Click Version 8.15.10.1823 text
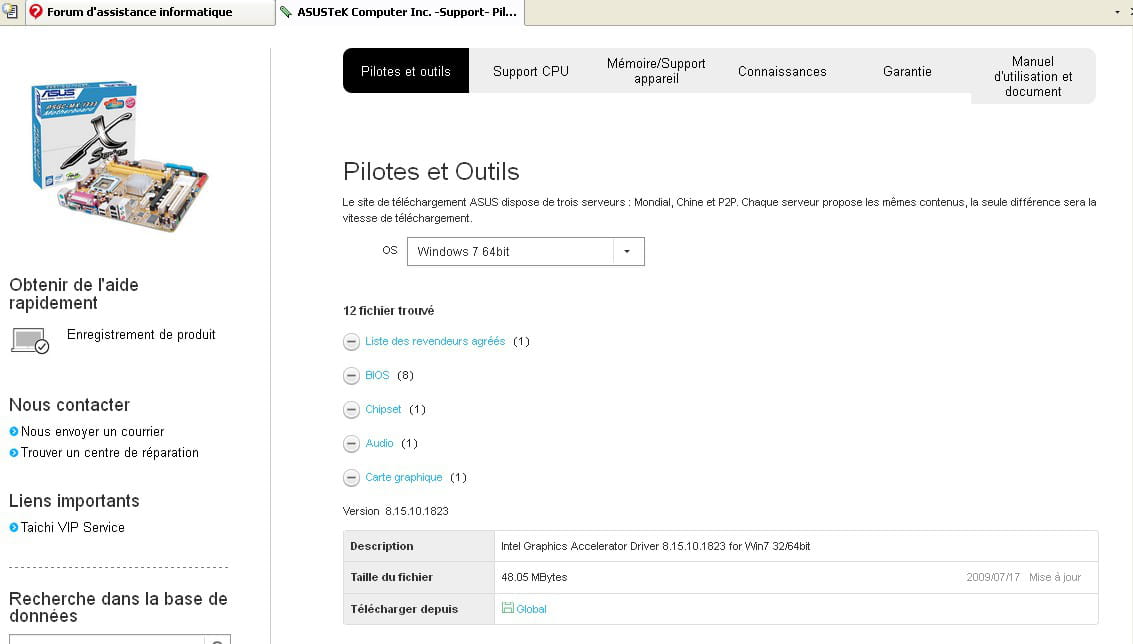Viewport: 1133px width, 644px height. pos(395,511)
